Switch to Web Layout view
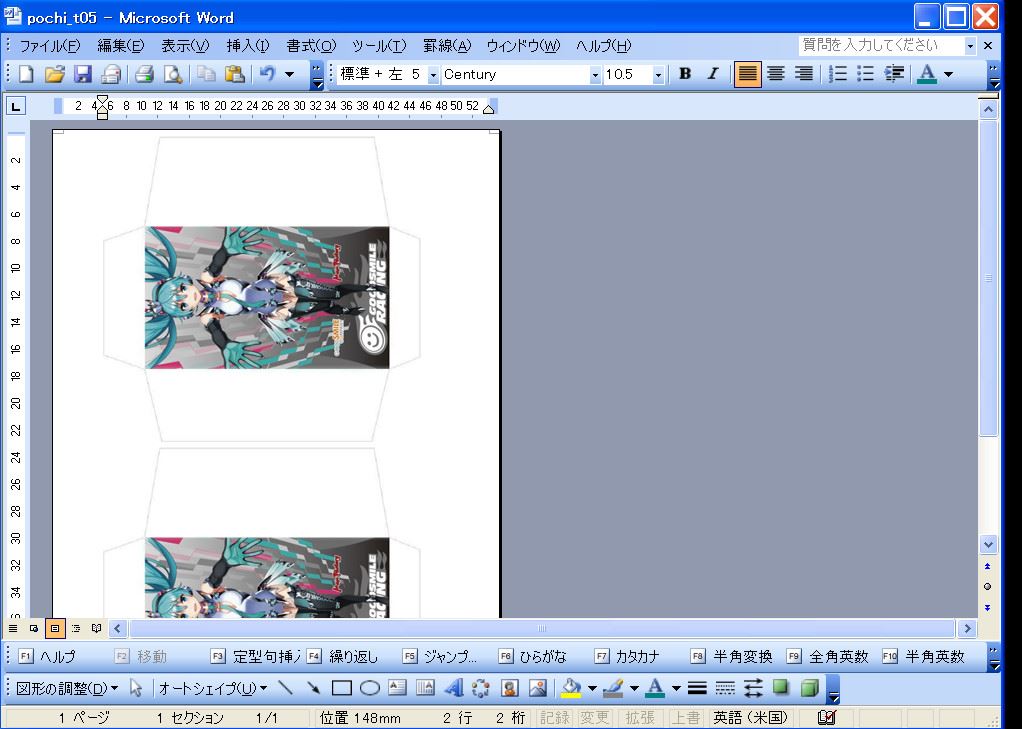 (34, 629)
